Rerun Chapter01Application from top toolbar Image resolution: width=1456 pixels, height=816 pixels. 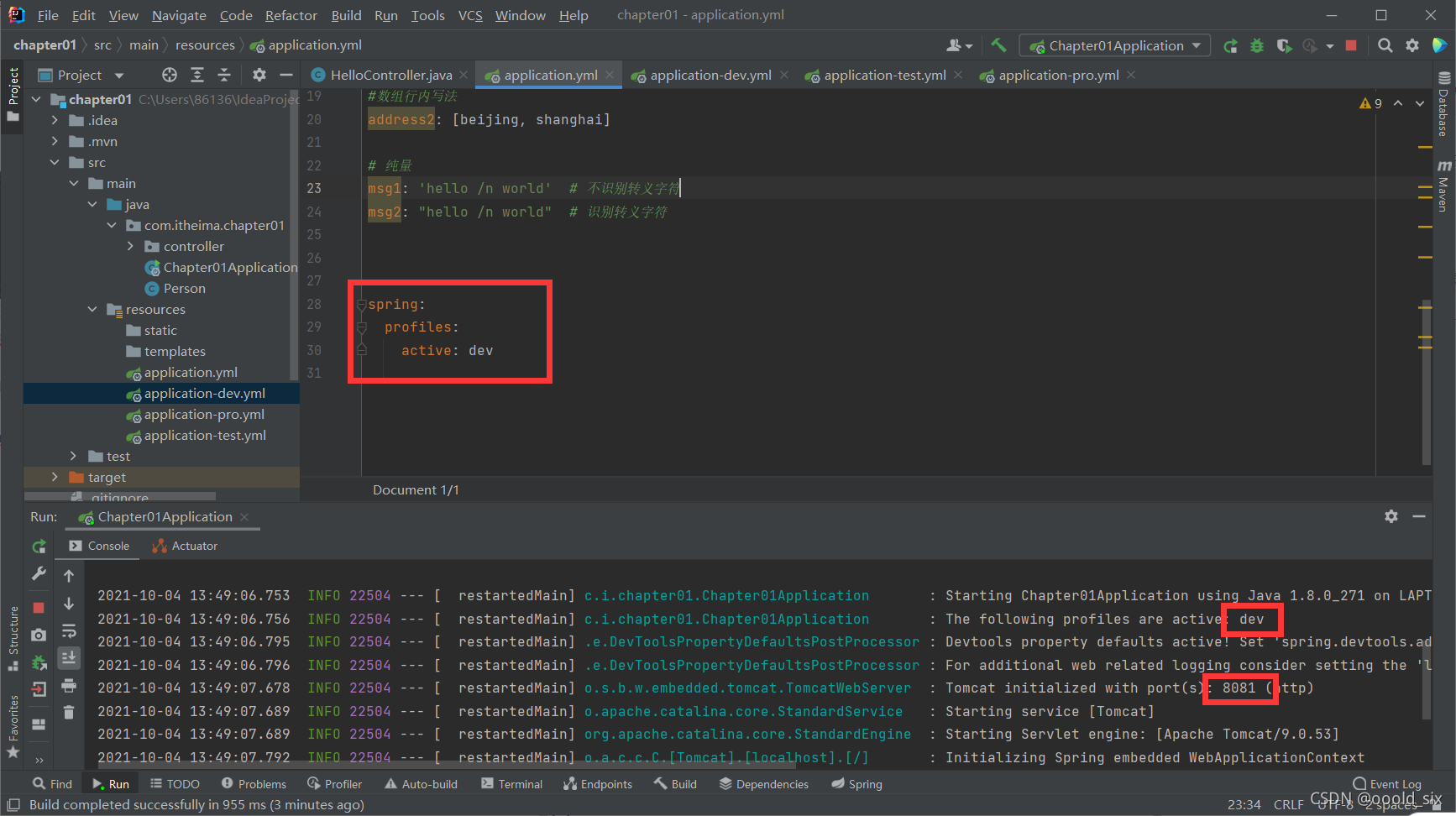click(1230, 45)
